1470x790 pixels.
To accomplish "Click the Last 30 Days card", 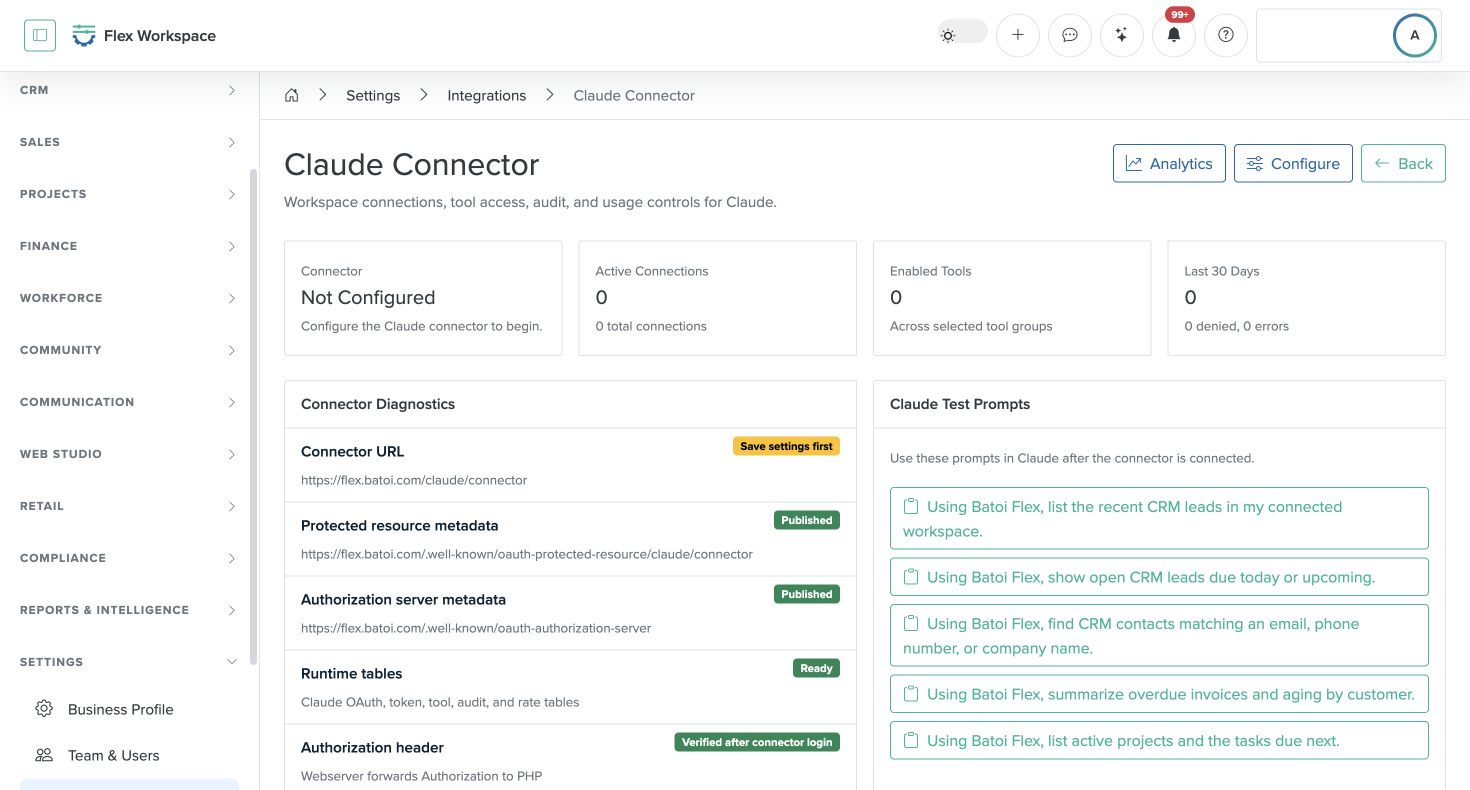I will click(1306, 298).
